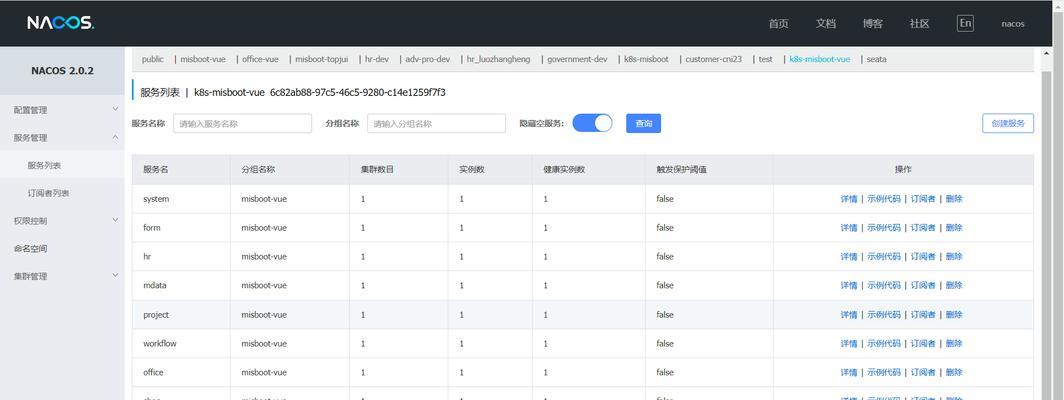Select the public namespace tab
The image size is (1064, 400).
153,59
